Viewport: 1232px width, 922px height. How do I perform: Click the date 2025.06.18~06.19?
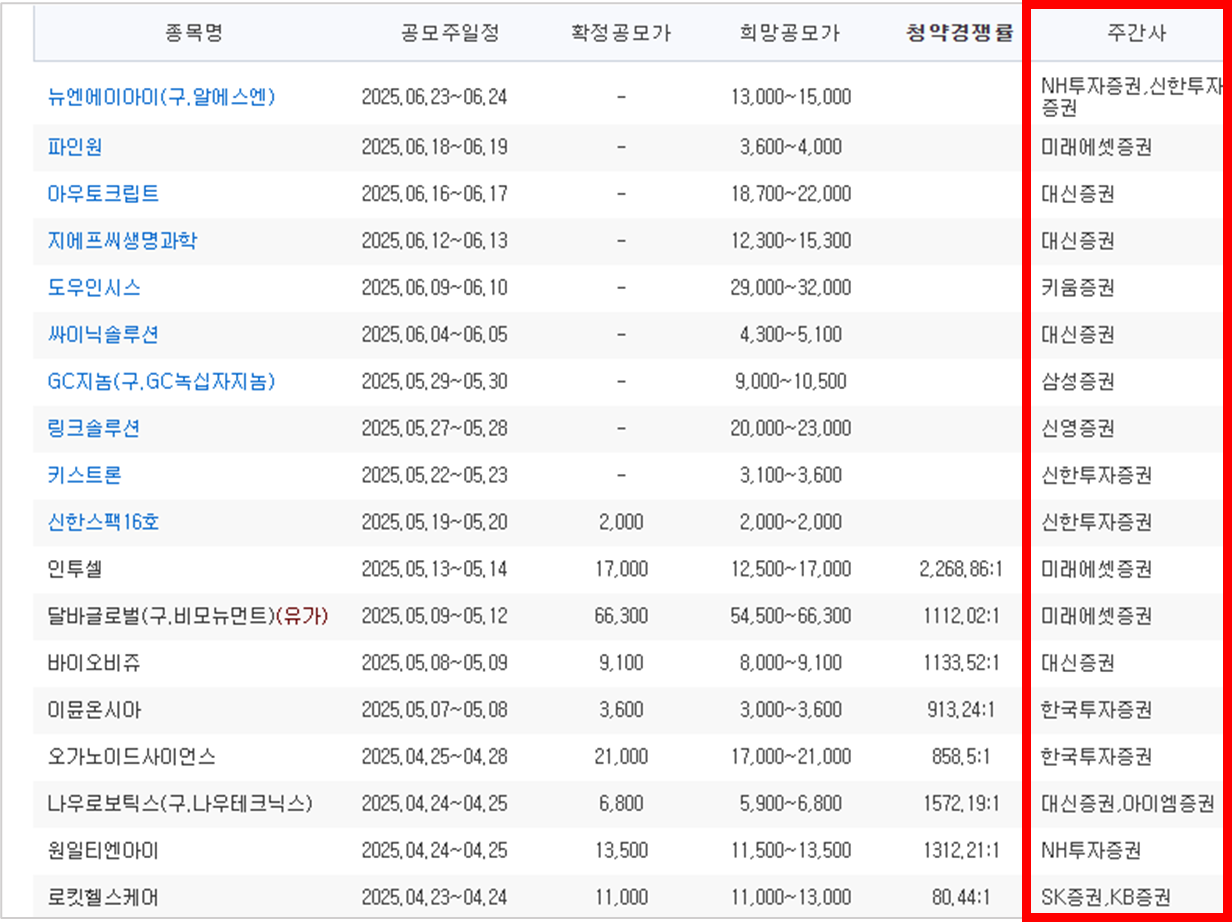tap(434, 147)
